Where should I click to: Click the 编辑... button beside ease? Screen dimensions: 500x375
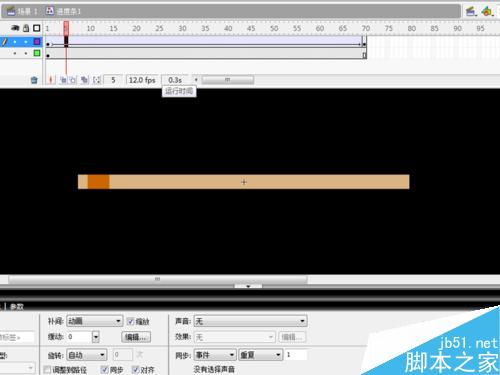tap(136, 337)
